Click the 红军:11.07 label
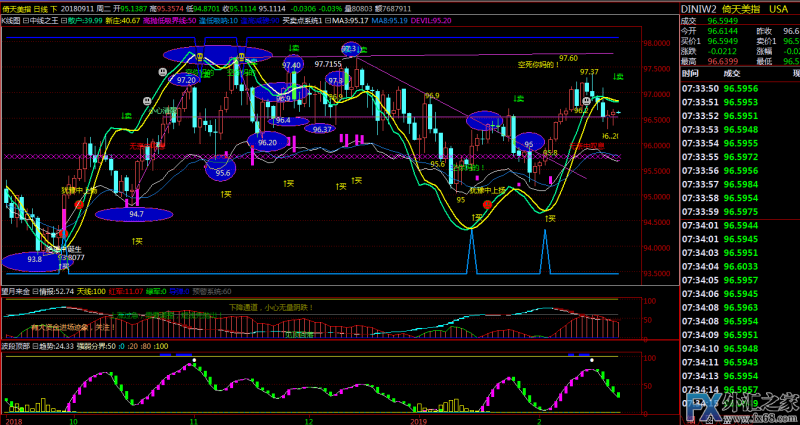Image resolution: width=800 pixels, height=425 pixels. 126,291
